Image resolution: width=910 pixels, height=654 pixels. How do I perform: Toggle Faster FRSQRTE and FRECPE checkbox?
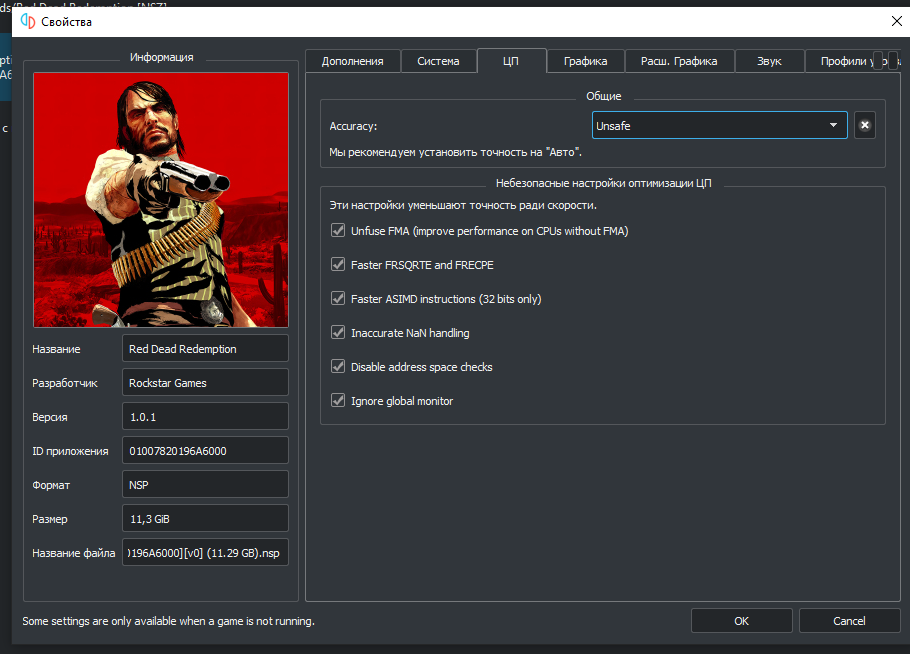point(338,265)
